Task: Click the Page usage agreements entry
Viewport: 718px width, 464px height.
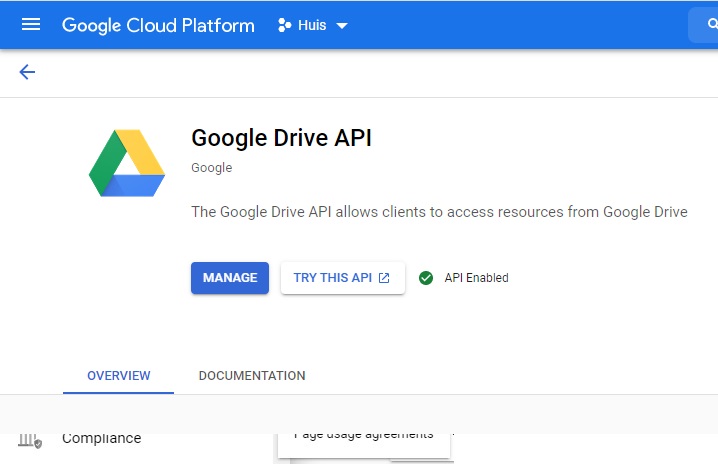Action: (363, 435)
